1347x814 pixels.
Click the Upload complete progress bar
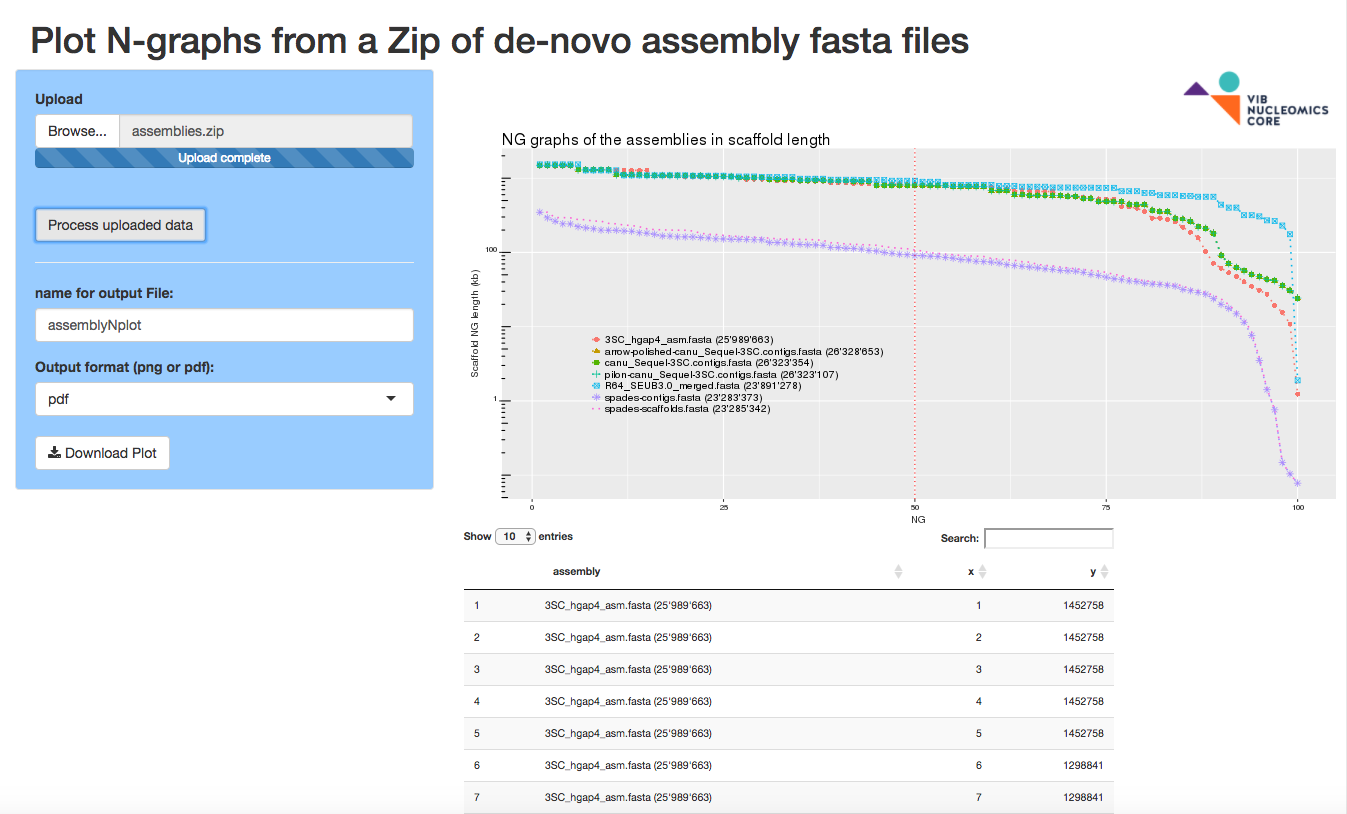(224, 158)
